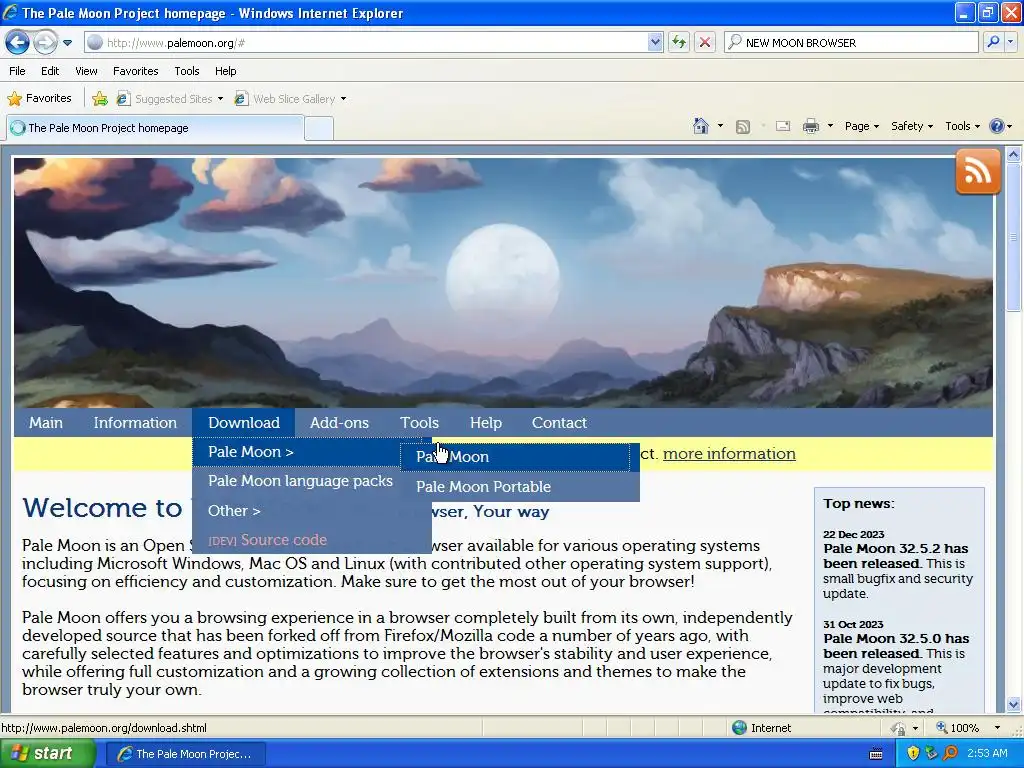This screenshot has width=1024, height=768.
Task: Select Other > submenu entry
Action: point(312,511)
